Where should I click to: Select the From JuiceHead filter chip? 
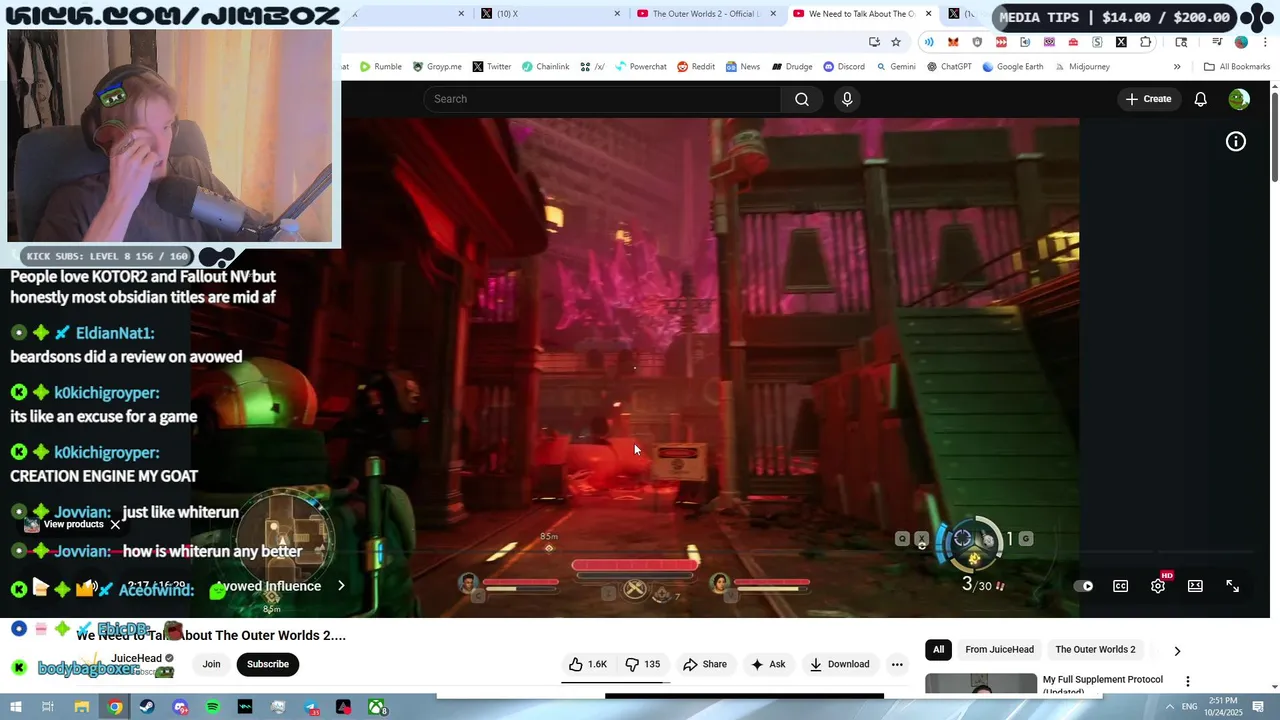[x=999, y=650]
